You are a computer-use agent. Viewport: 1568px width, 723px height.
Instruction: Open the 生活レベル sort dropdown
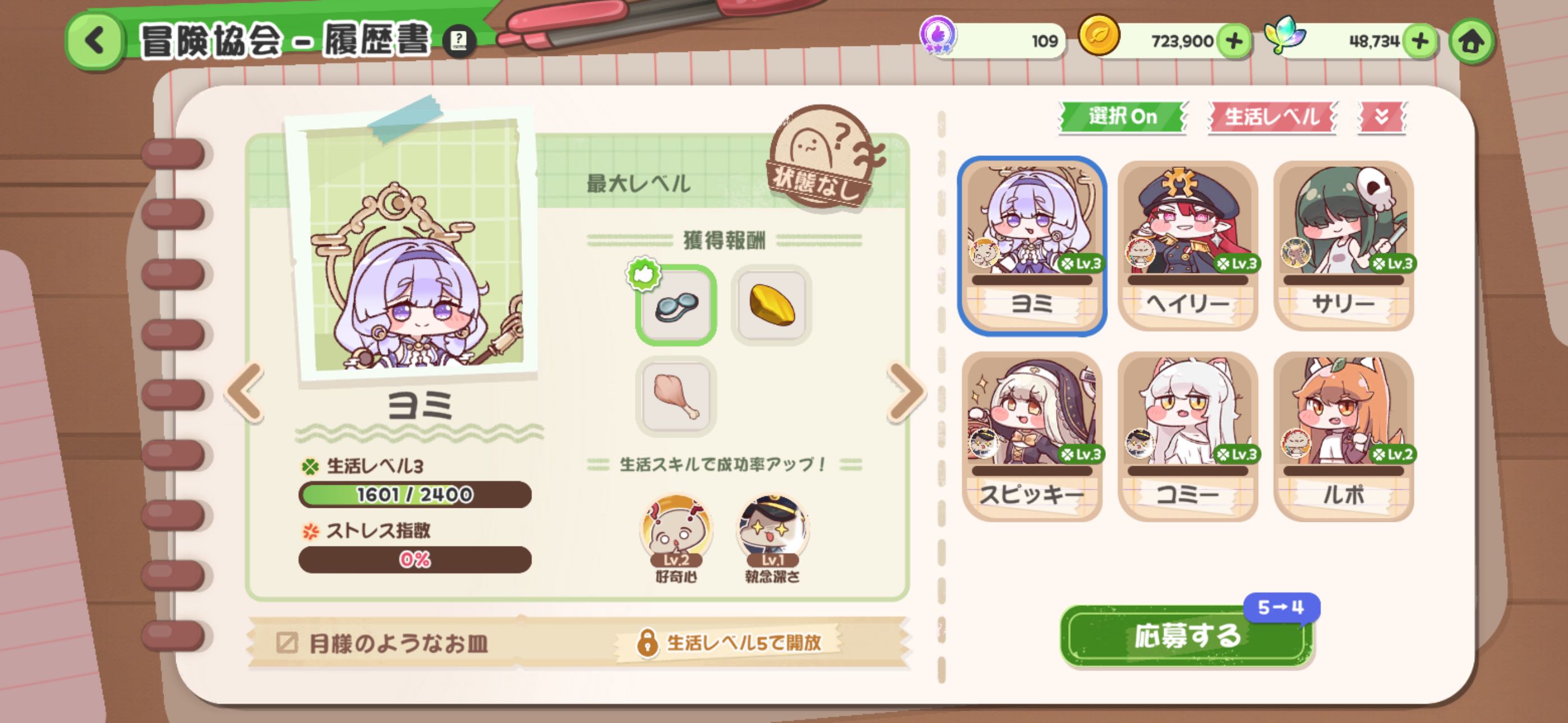(1271, 116)
